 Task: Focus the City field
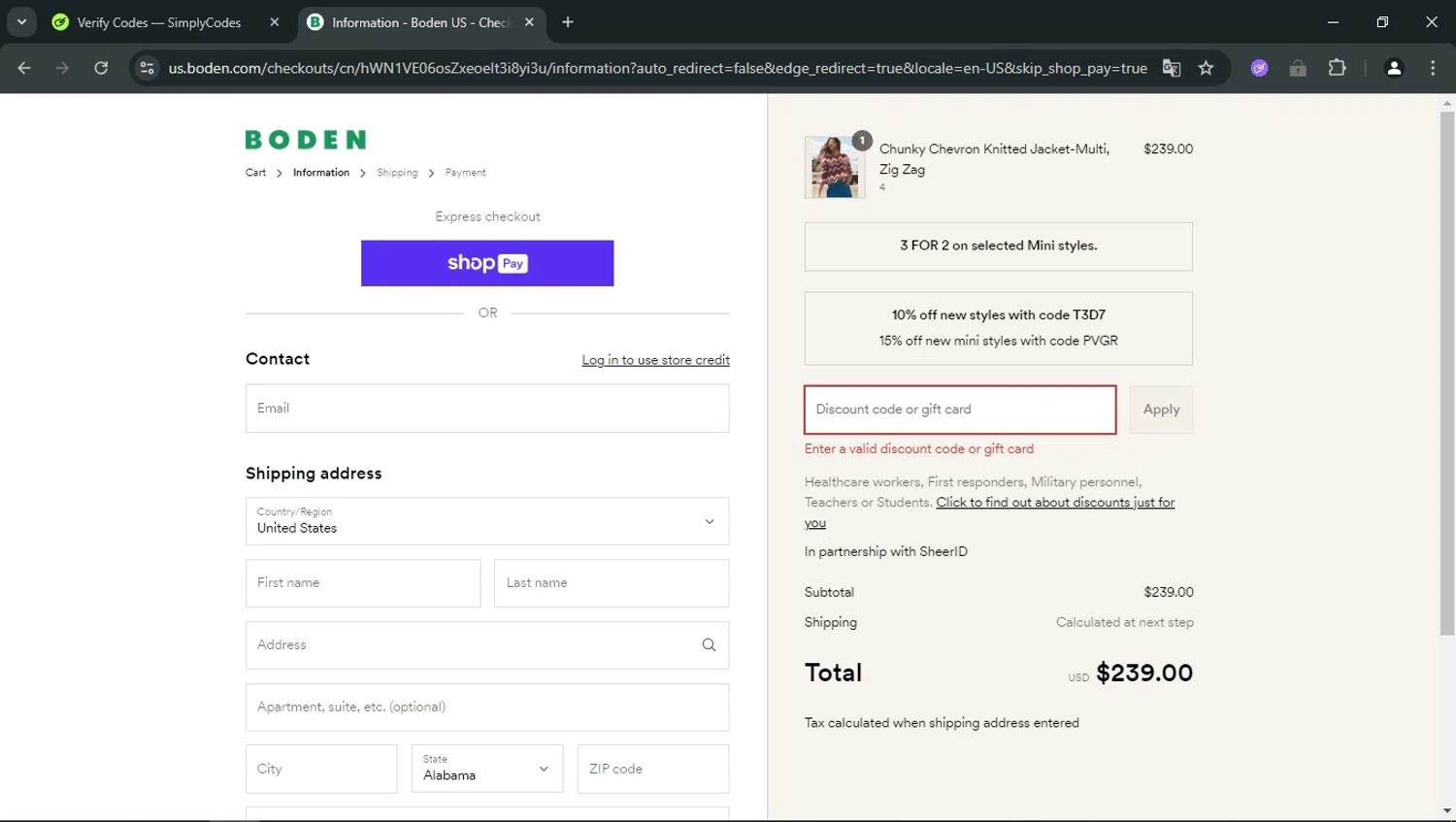pyautogui.click(x=321, y=769)
